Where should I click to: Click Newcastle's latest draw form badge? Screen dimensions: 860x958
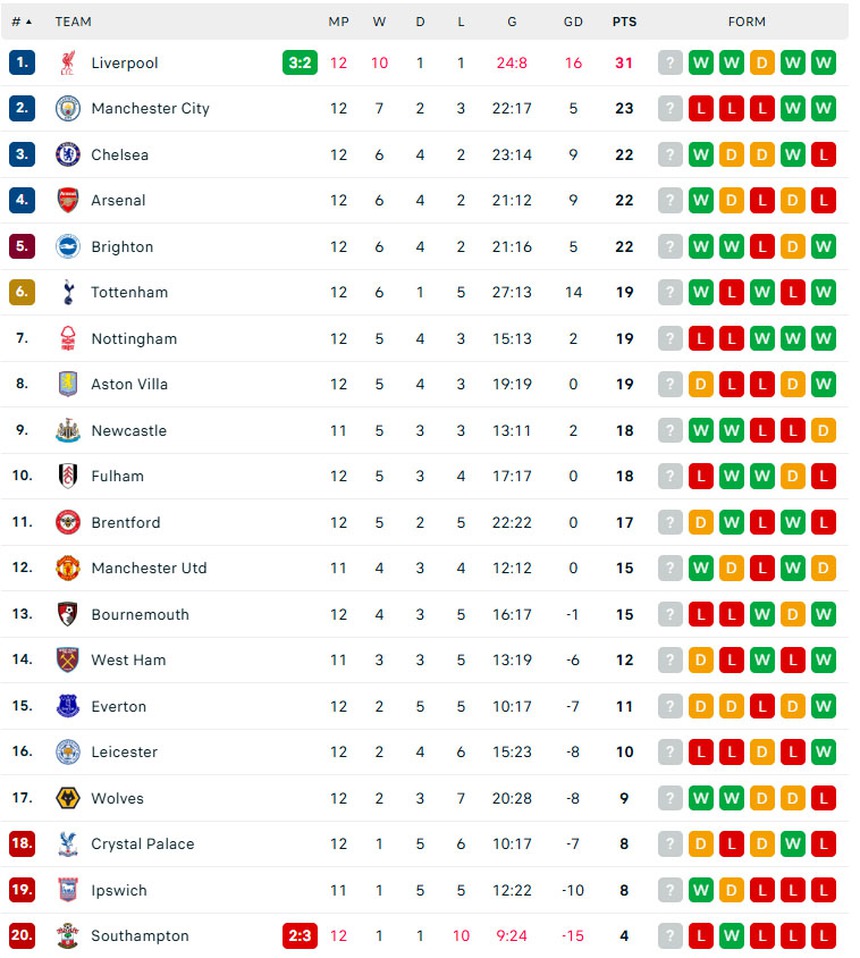coord(823,431)
